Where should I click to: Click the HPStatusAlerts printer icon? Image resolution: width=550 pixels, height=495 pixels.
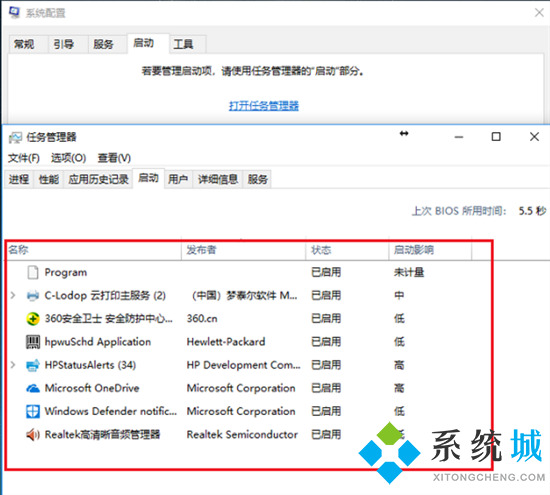pos(33,365)
